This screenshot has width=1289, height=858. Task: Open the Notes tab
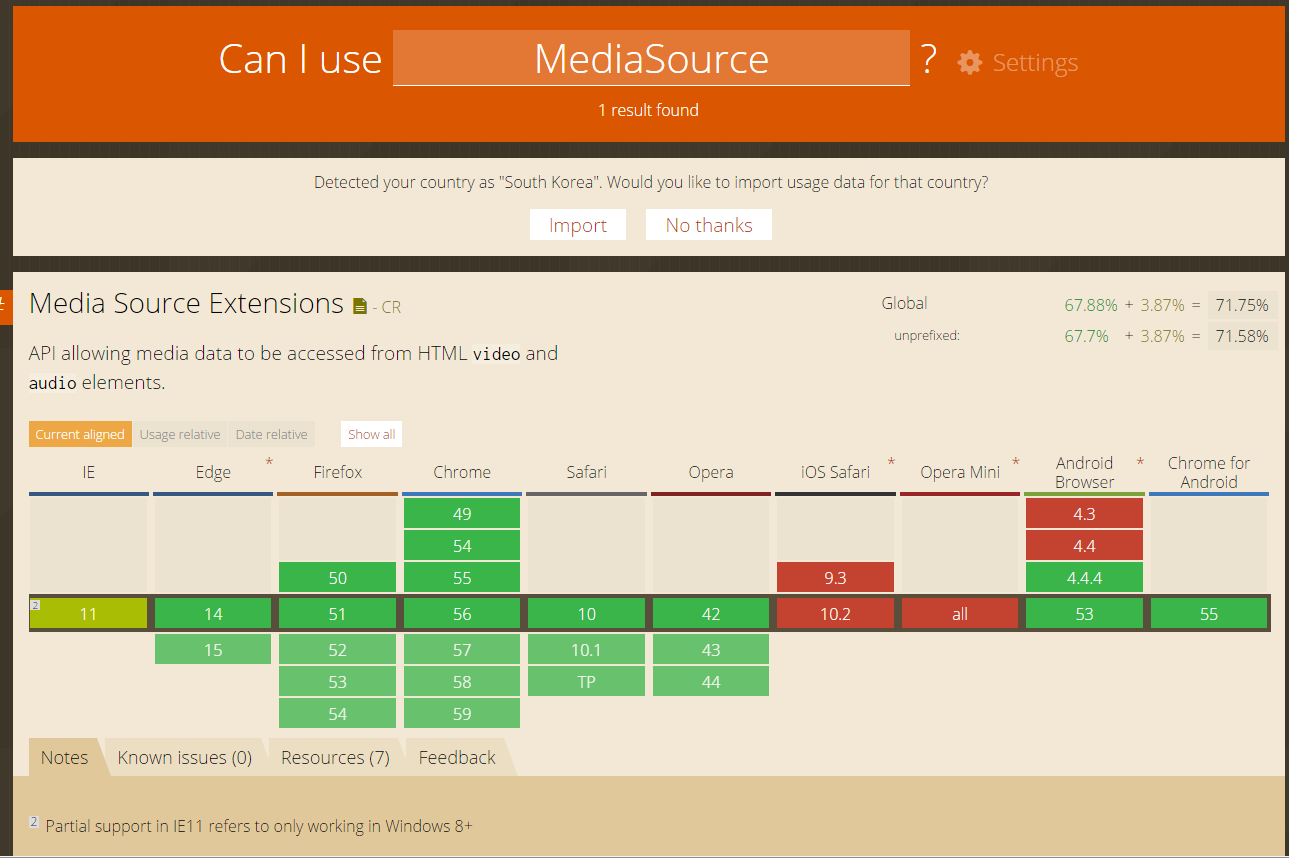[x=65, y=757]
